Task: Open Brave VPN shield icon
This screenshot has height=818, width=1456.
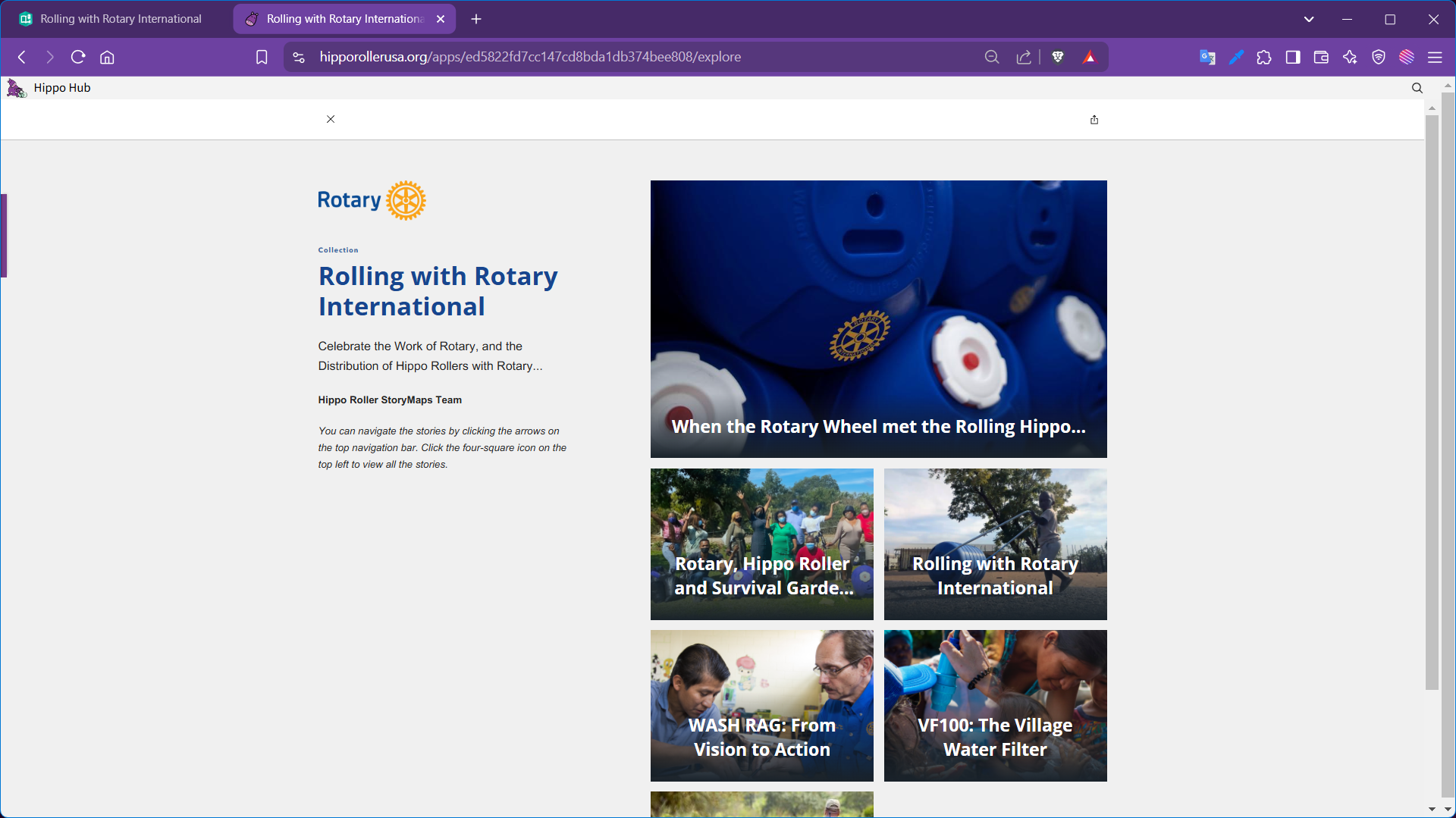Action: [1379, 57]
